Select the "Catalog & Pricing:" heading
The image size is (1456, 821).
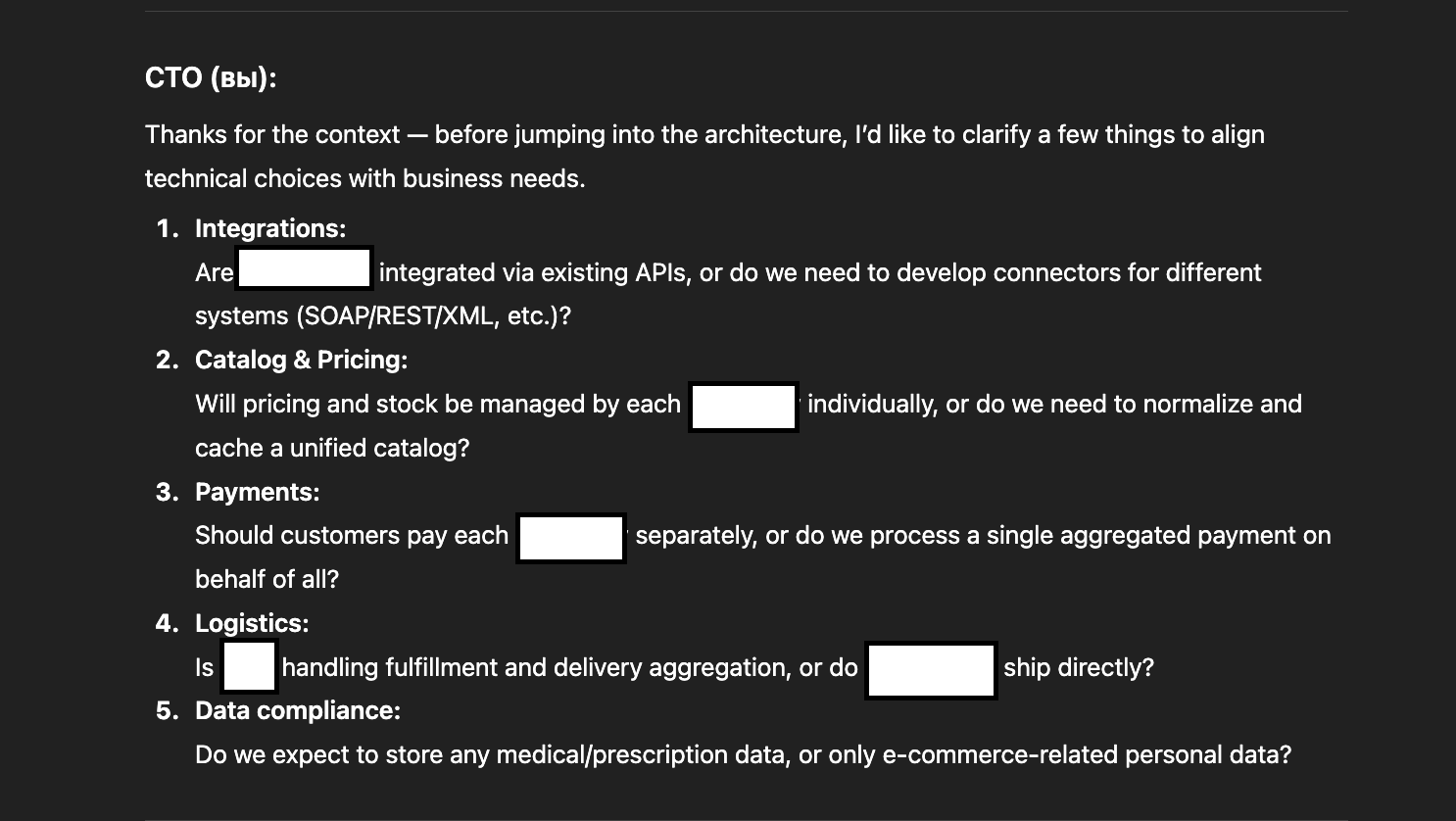click(301, 360)
